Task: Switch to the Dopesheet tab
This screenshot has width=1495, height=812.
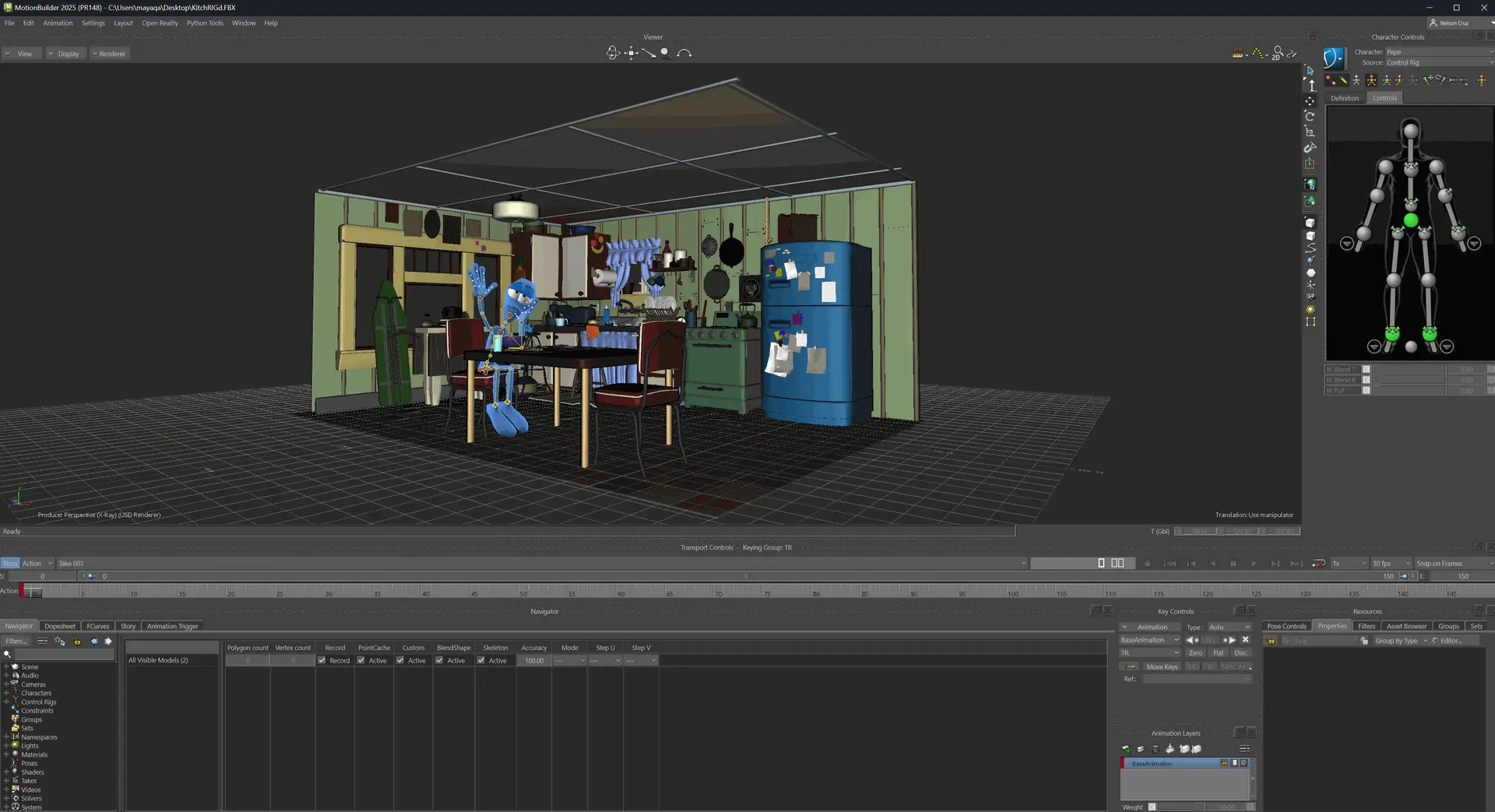Action: [60, 626]
